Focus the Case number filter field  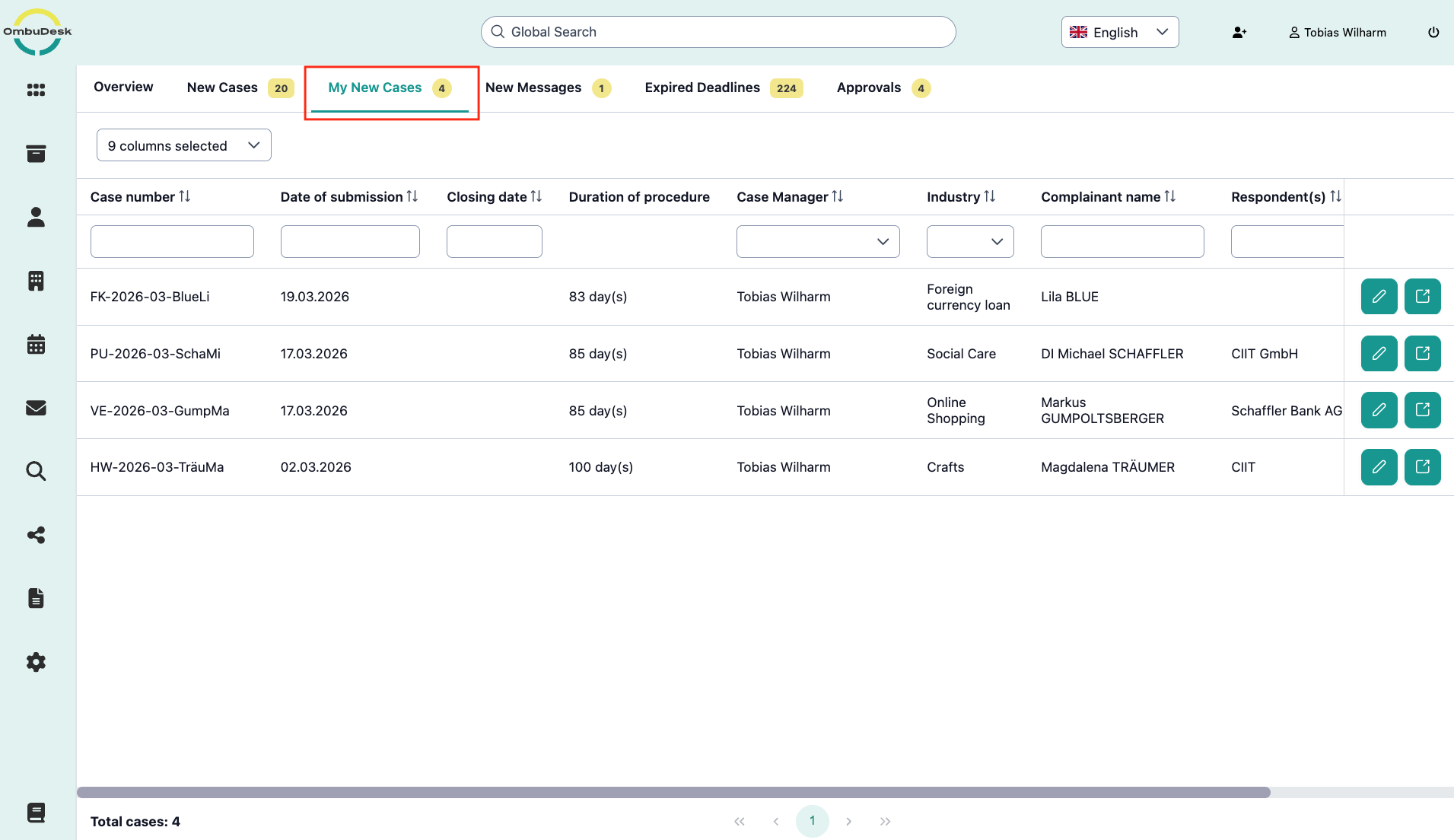[172, 241]
